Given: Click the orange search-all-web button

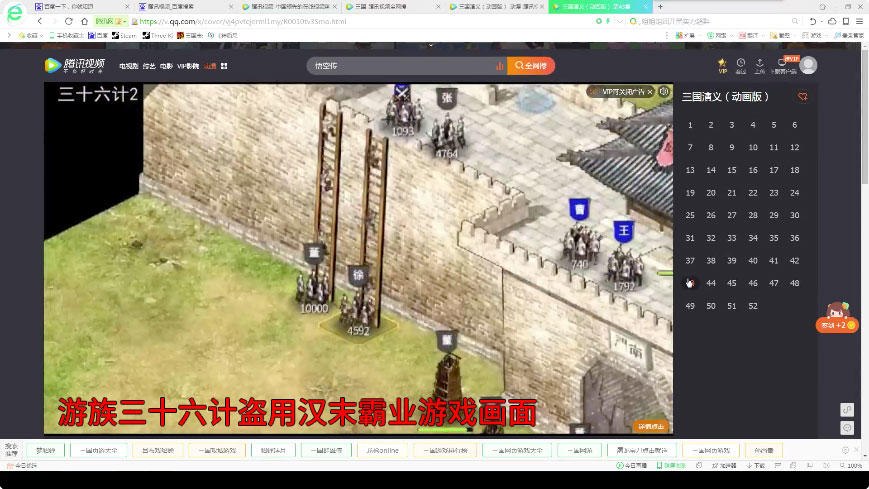Looking at the screenshot, I should (x=531, y=65).
